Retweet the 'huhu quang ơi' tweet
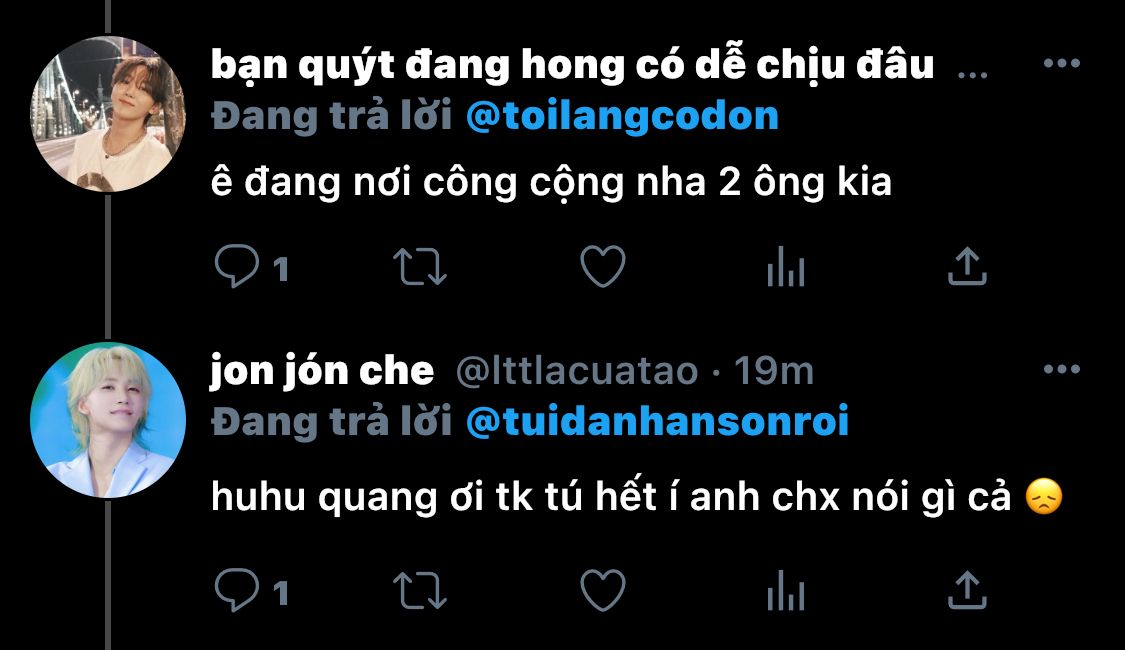1125x650 pixels. click(x=420, y=591)
